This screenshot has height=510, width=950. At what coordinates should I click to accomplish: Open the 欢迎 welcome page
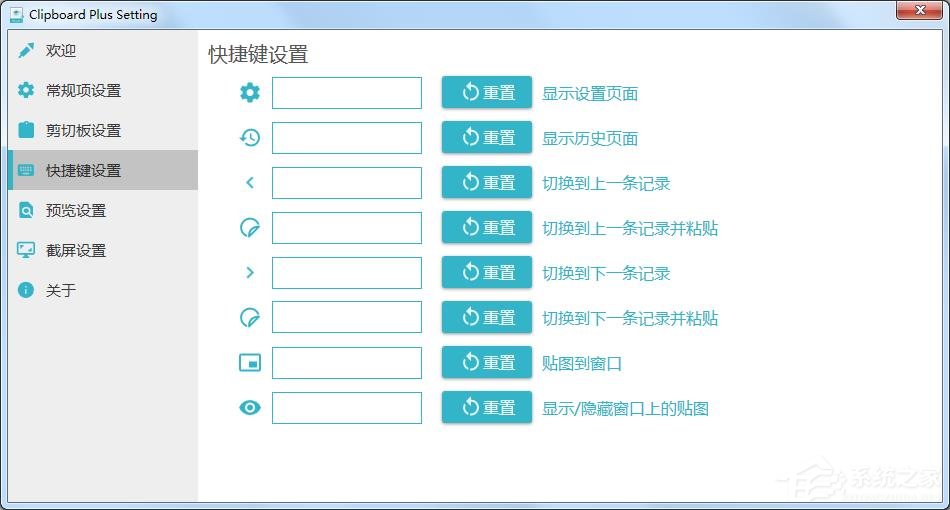tap(103, 50)
